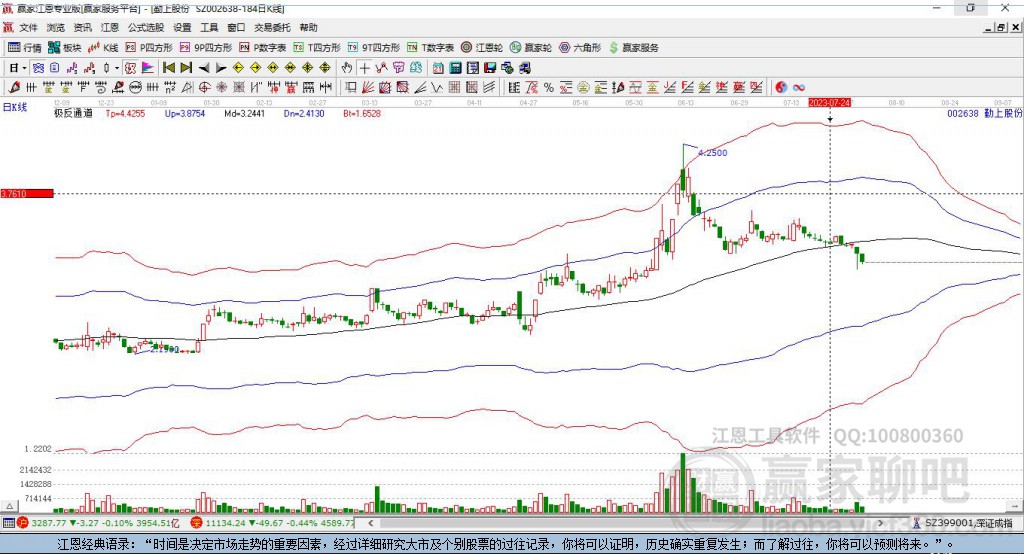The height and width of the screenshot is (554, 1024).
Task: Click the last yellow diamond four-arrow icon
Action: [x=325, y=67]
